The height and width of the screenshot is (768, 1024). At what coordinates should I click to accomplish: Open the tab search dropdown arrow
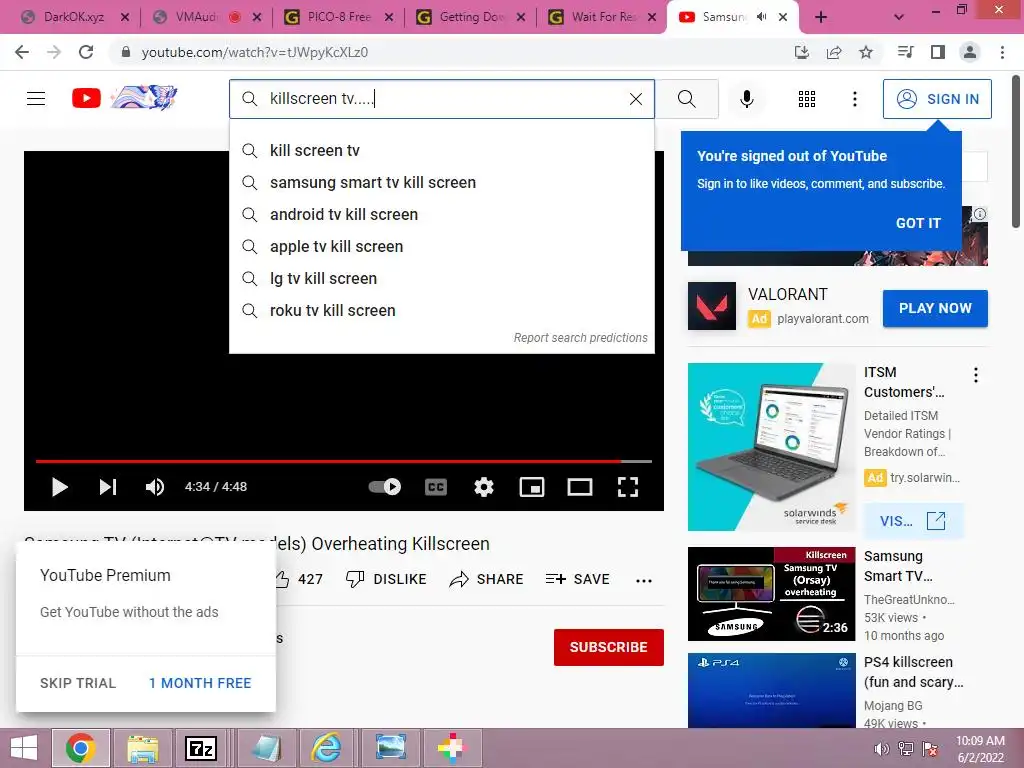coord(899,18)
